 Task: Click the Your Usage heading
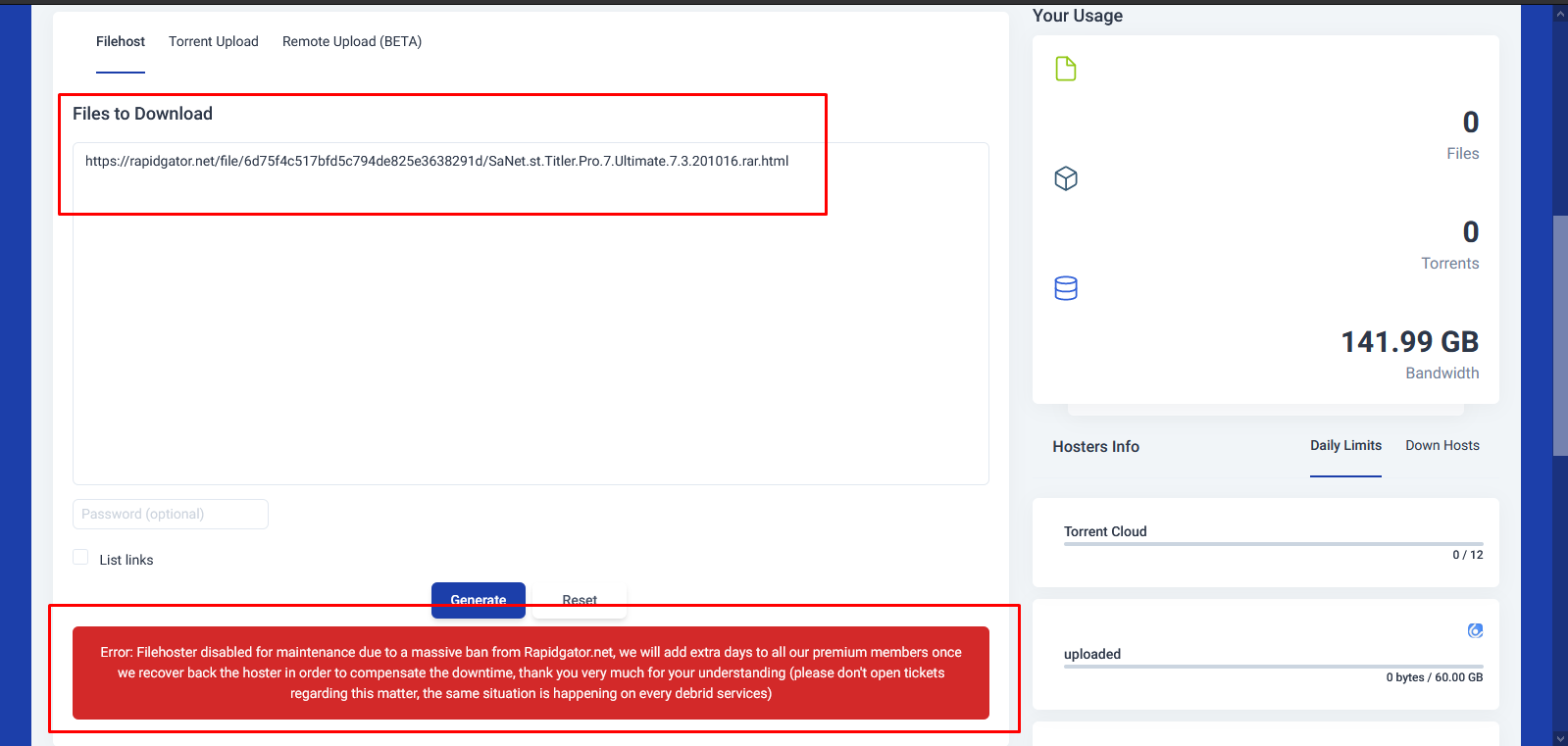point(1078,16)
